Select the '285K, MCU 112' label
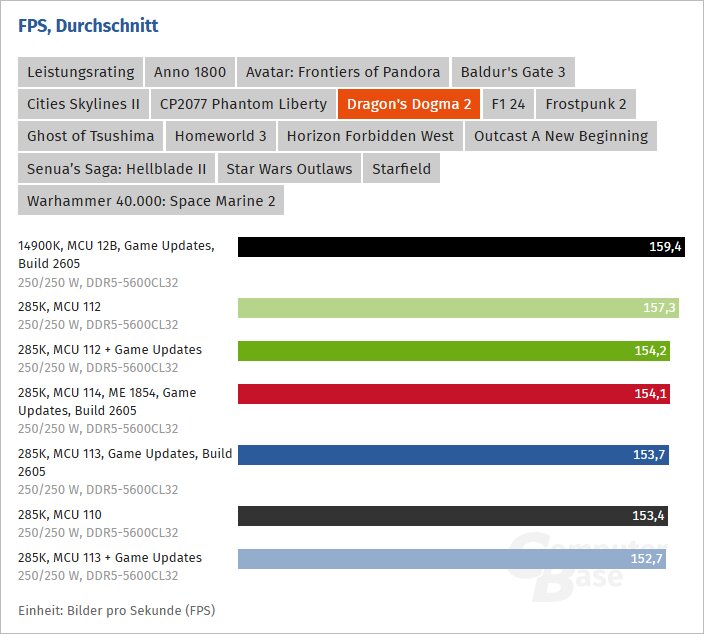The width and height of the screenshot is (705, 634). click(59, 307)
